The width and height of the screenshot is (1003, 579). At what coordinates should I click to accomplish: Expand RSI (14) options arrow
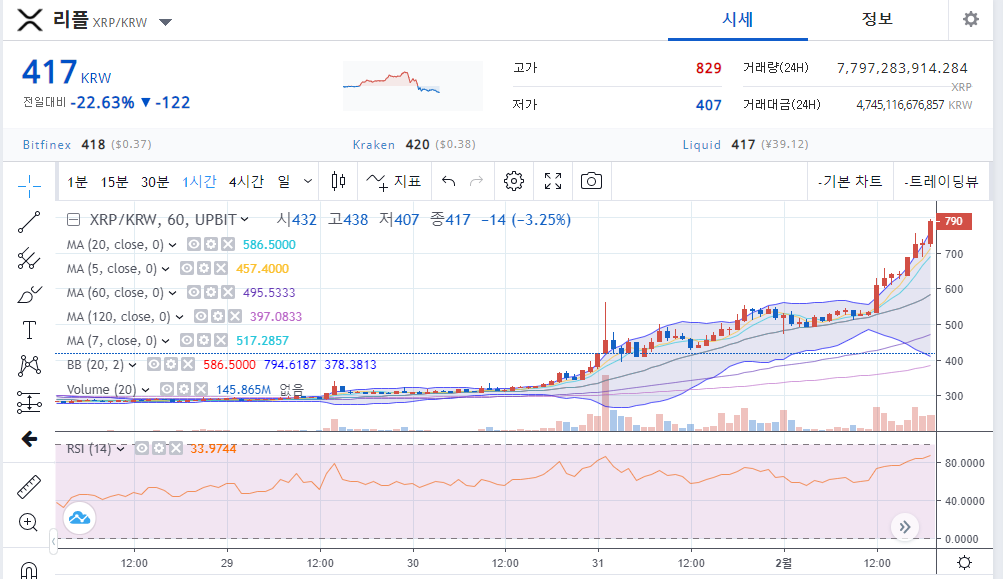(121, 448)
